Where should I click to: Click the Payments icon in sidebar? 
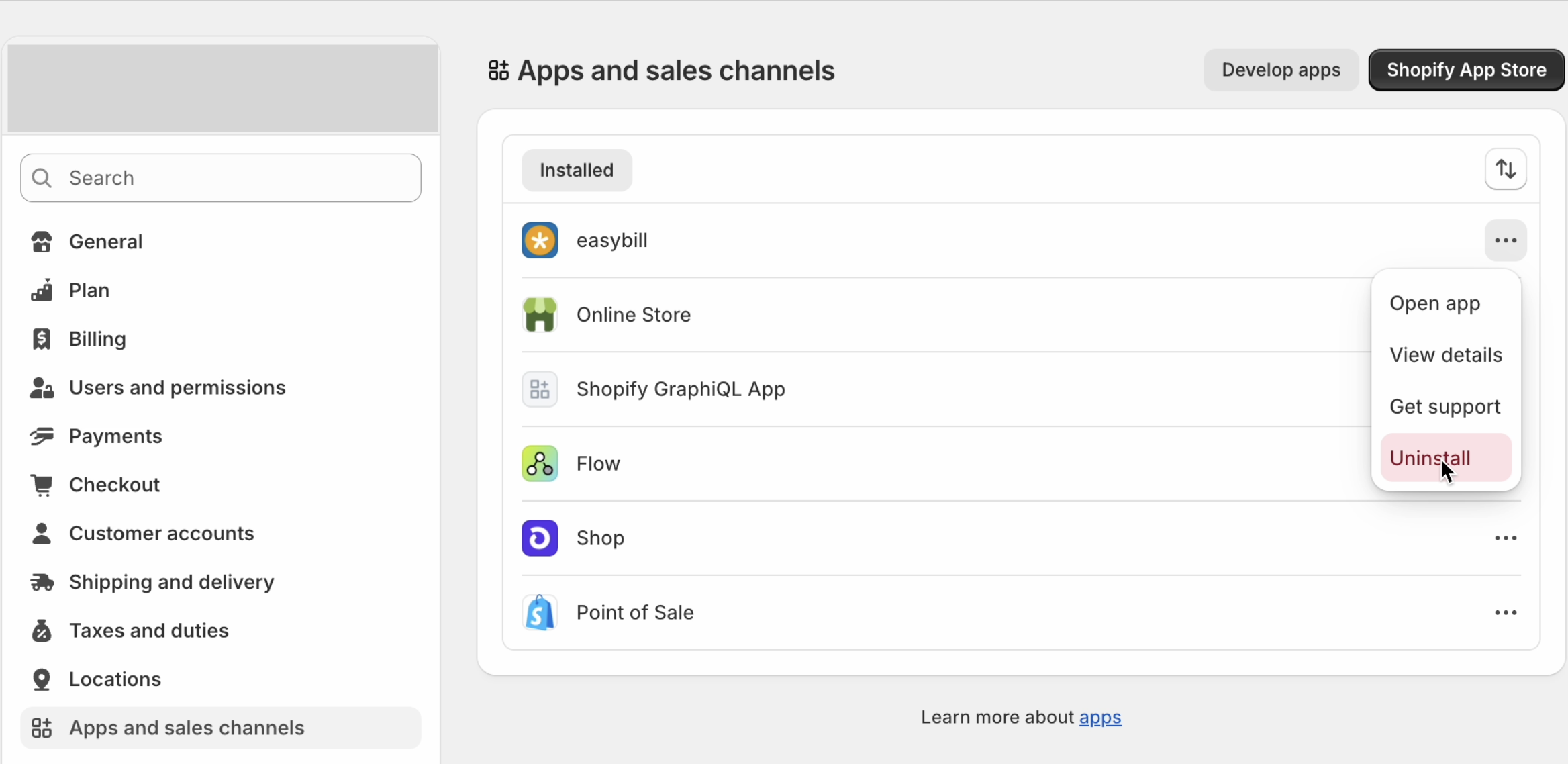pos(42,436)
